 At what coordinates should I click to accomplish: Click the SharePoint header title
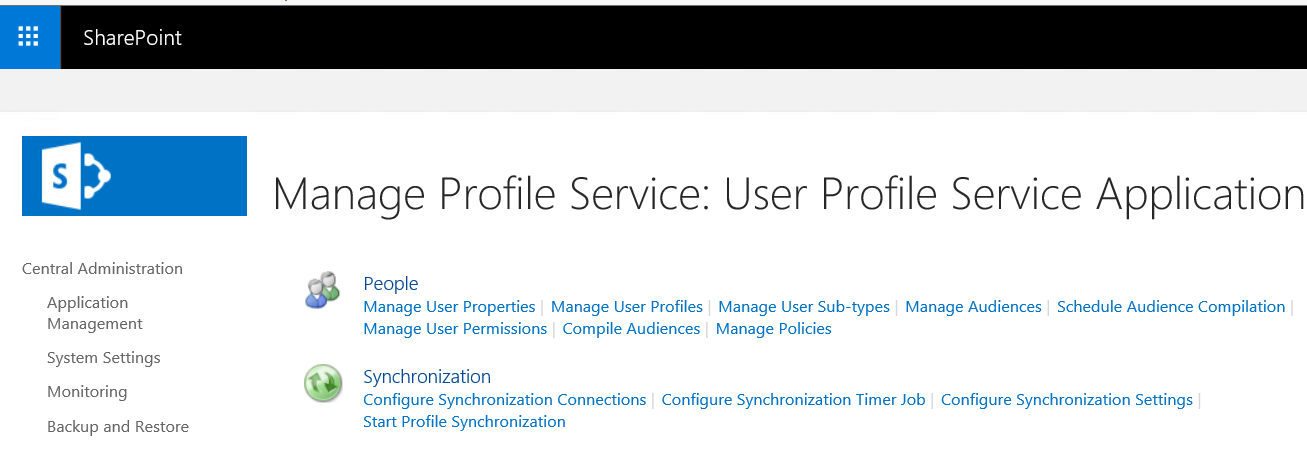(132, 38)
